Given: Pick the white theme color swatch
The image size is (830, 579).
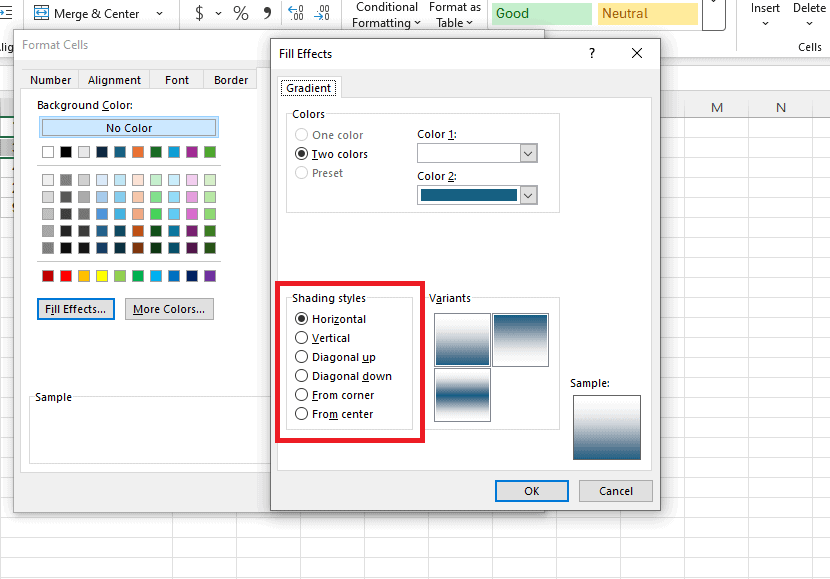Looking at the screenshot, I should [x=48, y=152].
